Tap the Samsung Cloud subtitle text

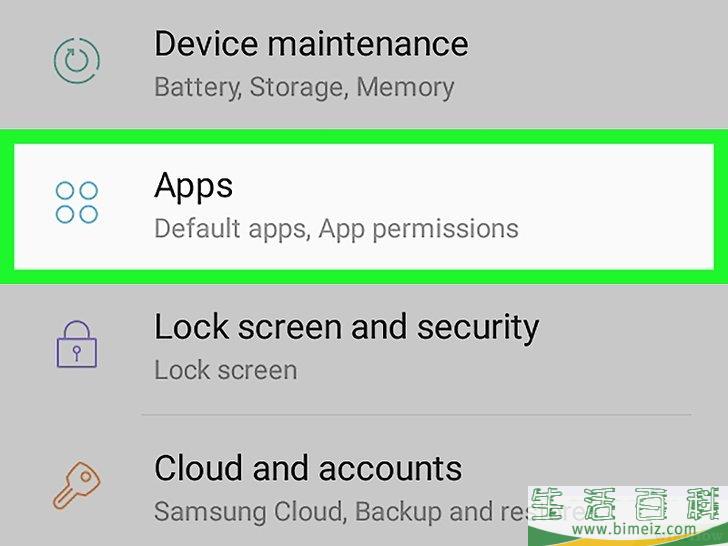[251, 511]
